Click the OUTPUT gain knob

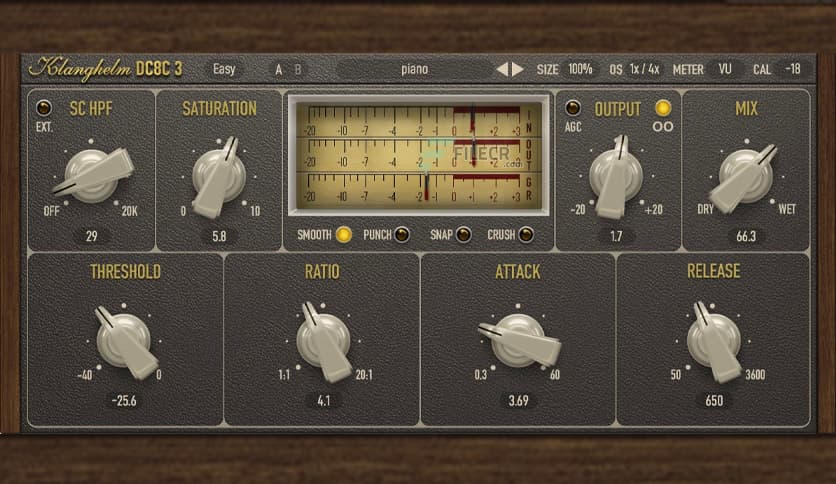click(616, 176)
